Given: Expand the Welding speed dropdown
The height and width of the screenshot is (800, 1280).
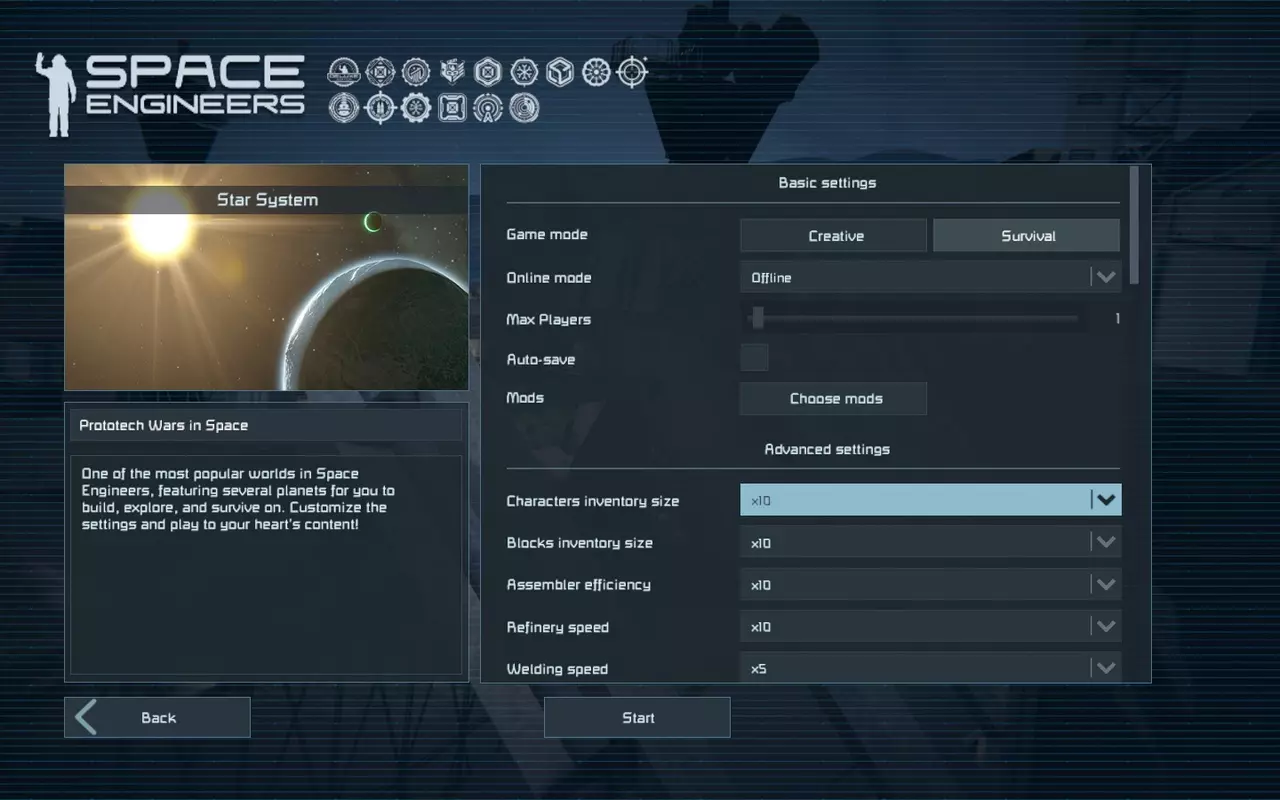Looking at the screenshot, I should point(930,667).
